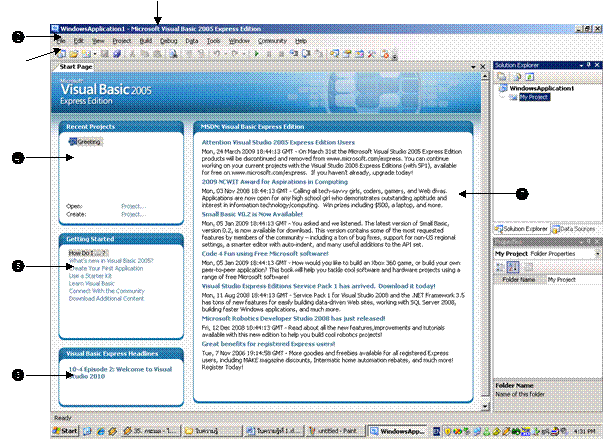603x439 pixels.
Task: Click the Undo arrow icon
Action: (x=217, y=54)
